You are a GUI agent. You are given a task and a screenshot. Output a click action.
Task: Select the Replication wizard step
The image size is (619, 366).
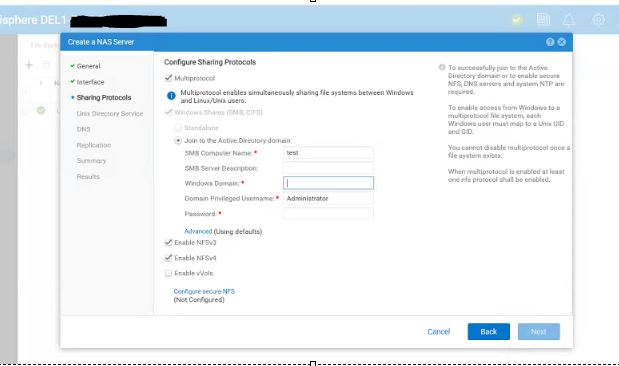(x=94, y=145)
